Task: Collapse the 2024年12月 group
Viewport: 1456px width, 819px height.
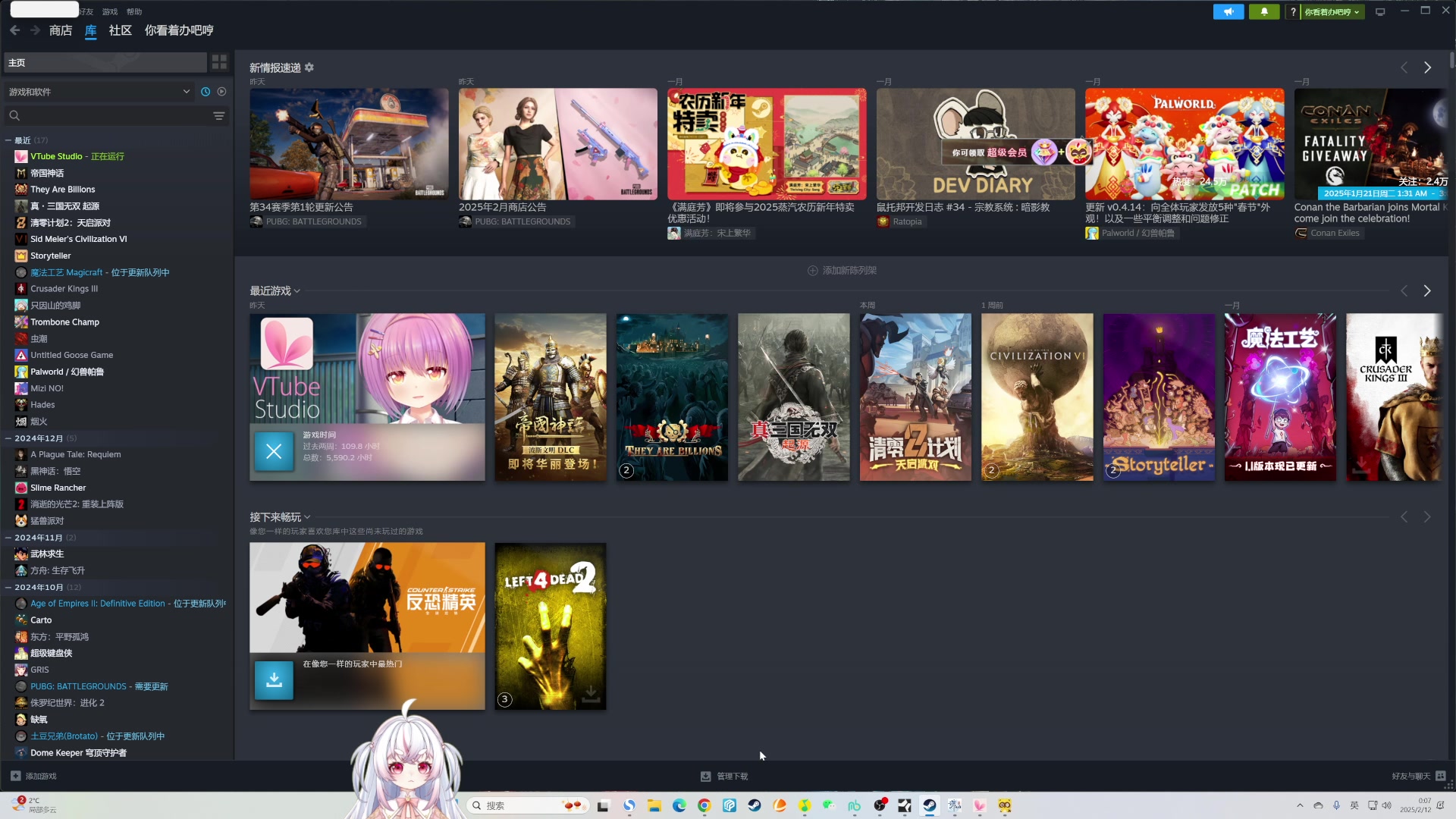Action: click(8, 438)
